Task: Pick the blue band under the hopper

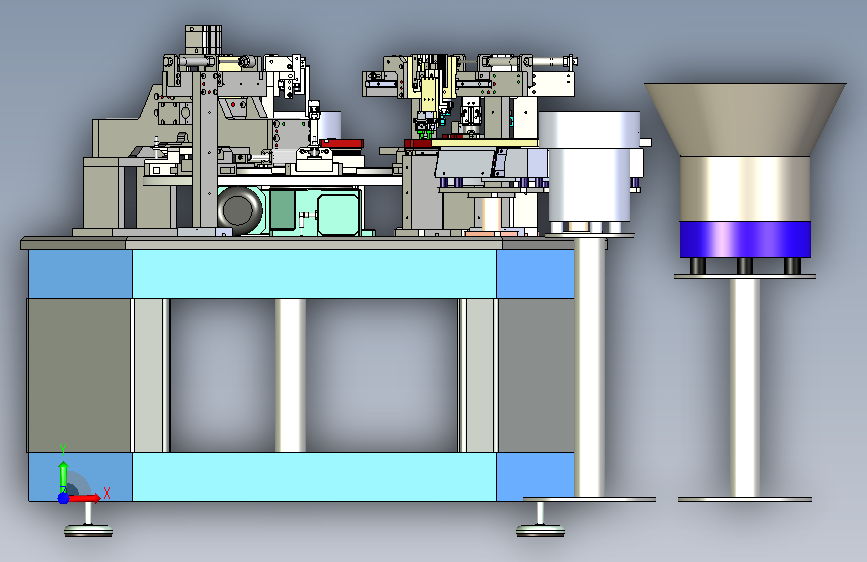Action: 745,240
